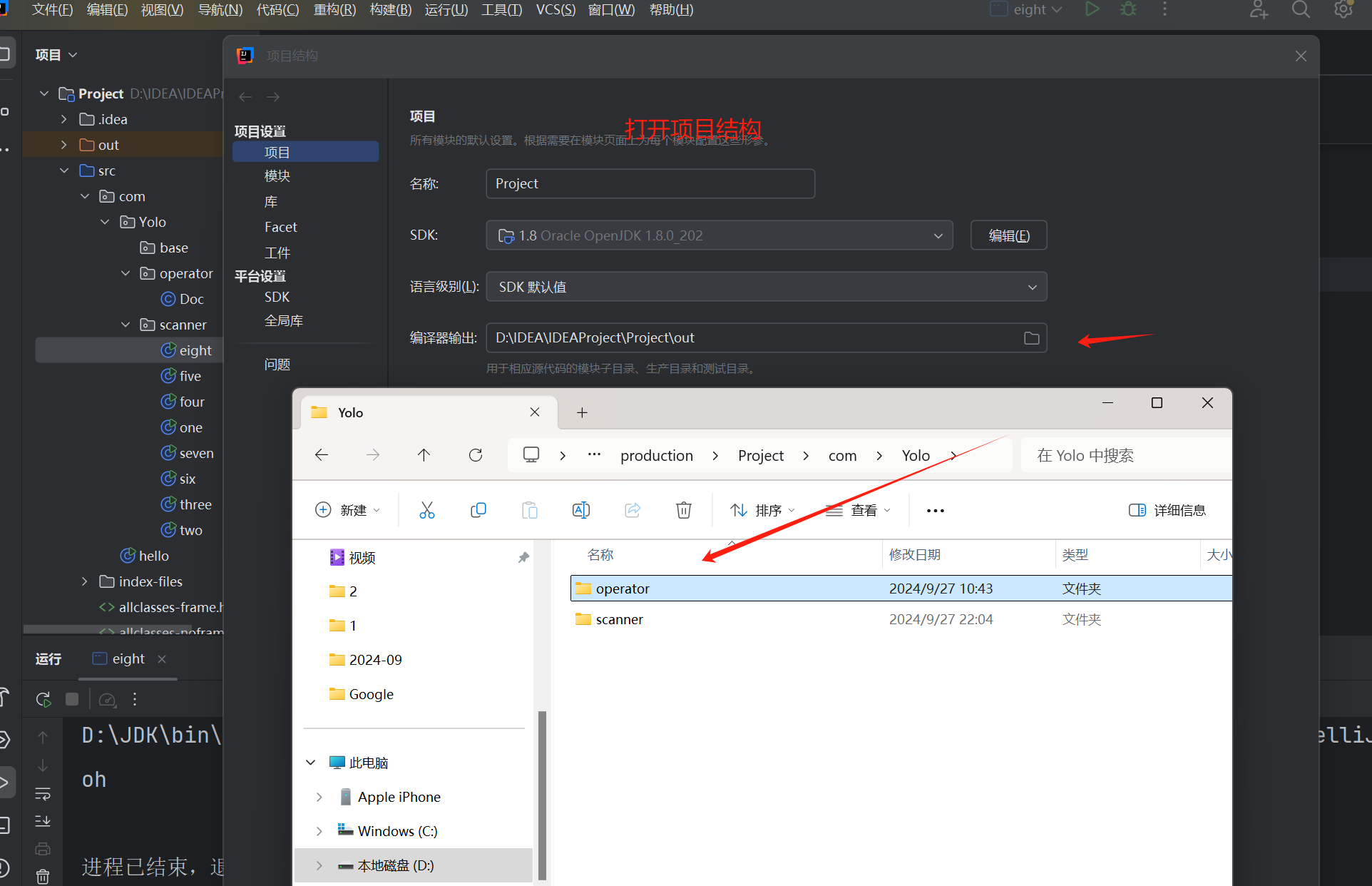This screenshot has height=886, width=1372.
Task: Select the 'scanner' folder row in Explorer
Action: [901, 619]
